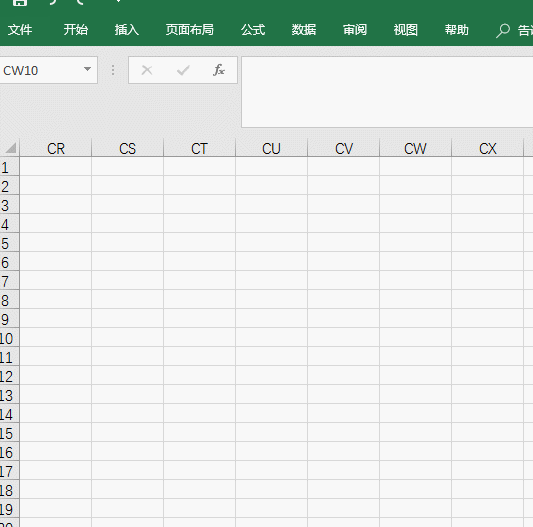
Task: Open the 页面布局 ribbon tab
Action: 189,30
